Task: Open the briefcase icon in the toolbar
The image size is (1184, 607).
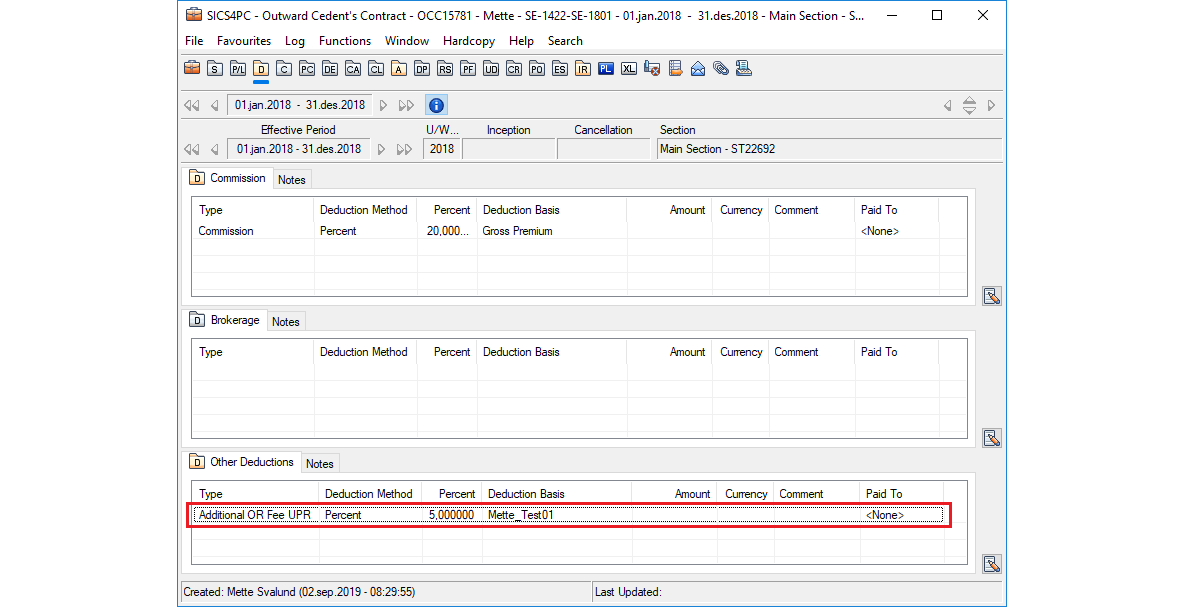Action: coord(192,69)
